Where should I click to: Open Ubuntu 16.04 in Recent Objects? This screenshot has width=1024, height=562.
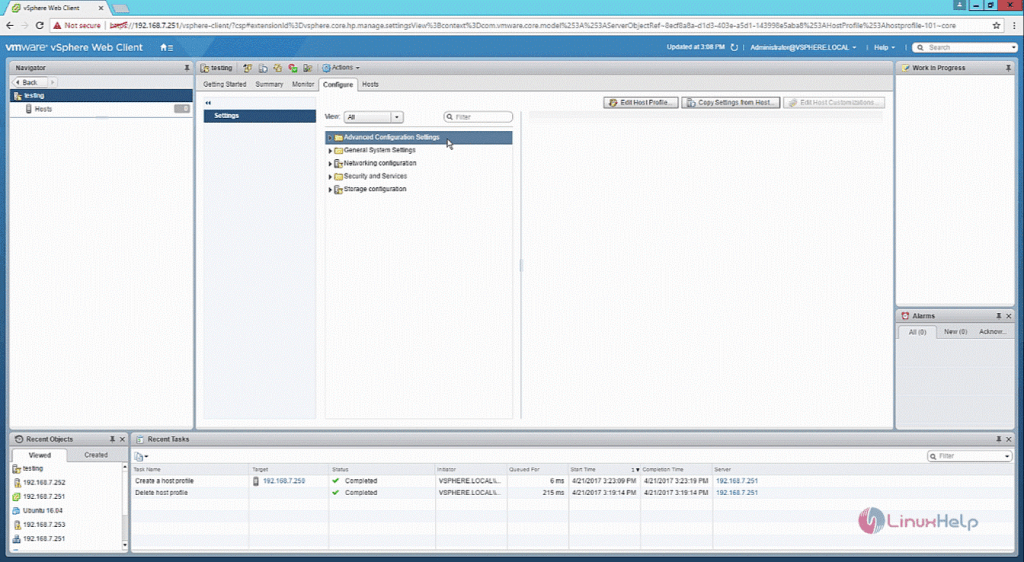coord(42,510)
